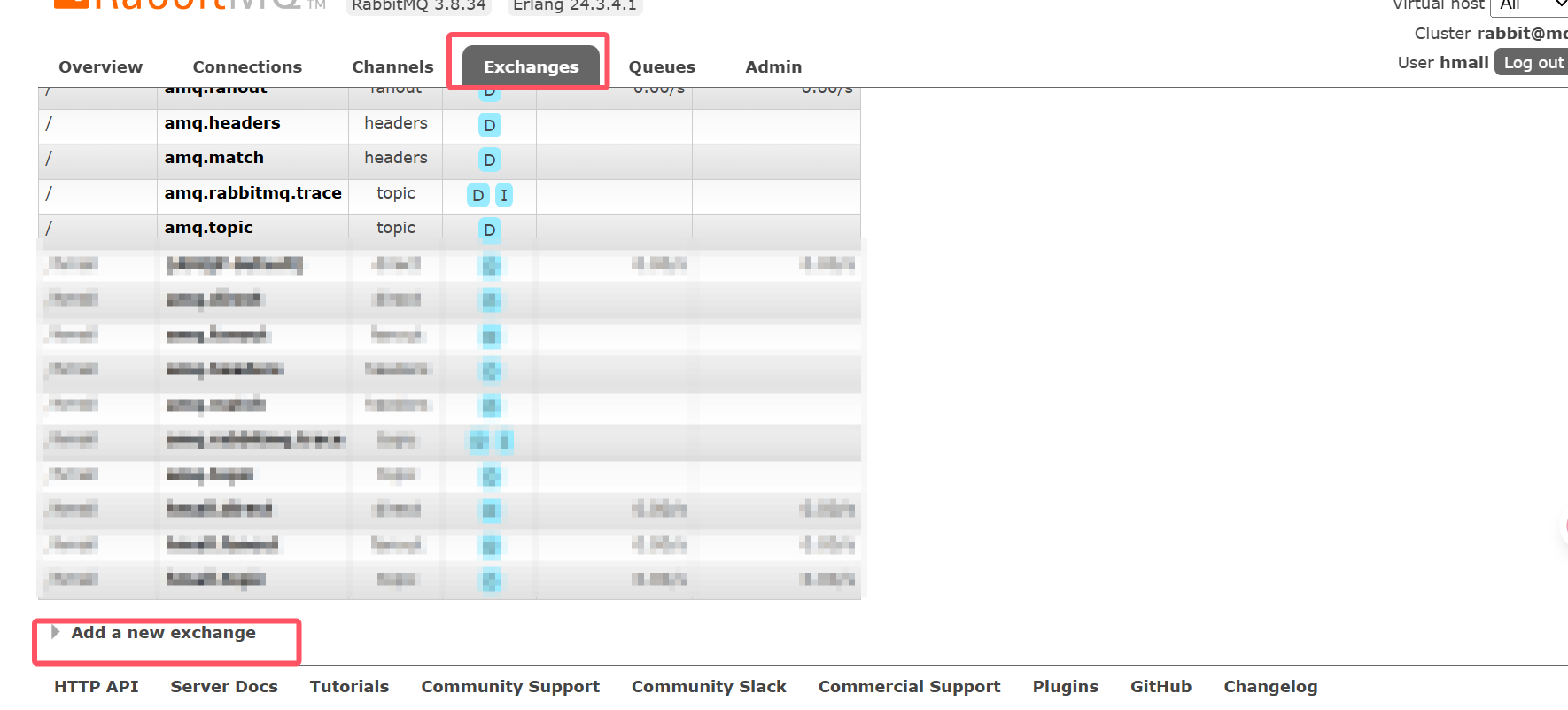The width and height of the screenshot is (1568, 710).
Task: Open the Commercial Support link
Action: [910, 687]
